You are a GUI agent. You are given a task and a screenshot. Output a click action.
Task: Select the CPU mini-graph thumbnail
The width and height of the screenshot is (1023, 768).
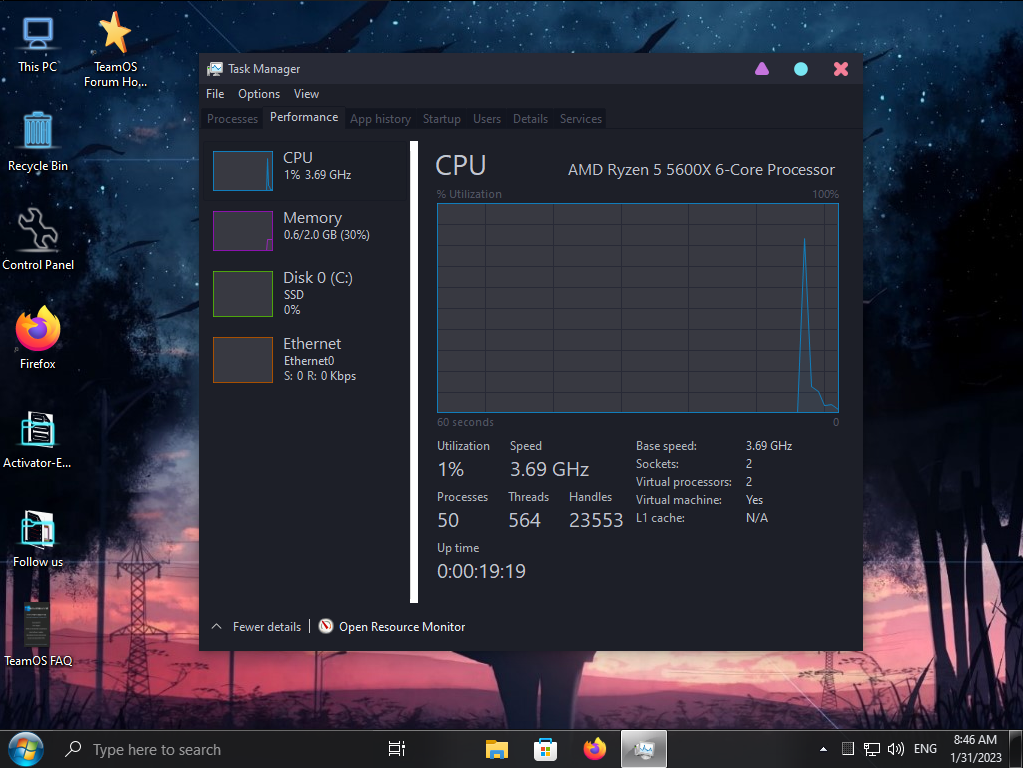[243, 171]
